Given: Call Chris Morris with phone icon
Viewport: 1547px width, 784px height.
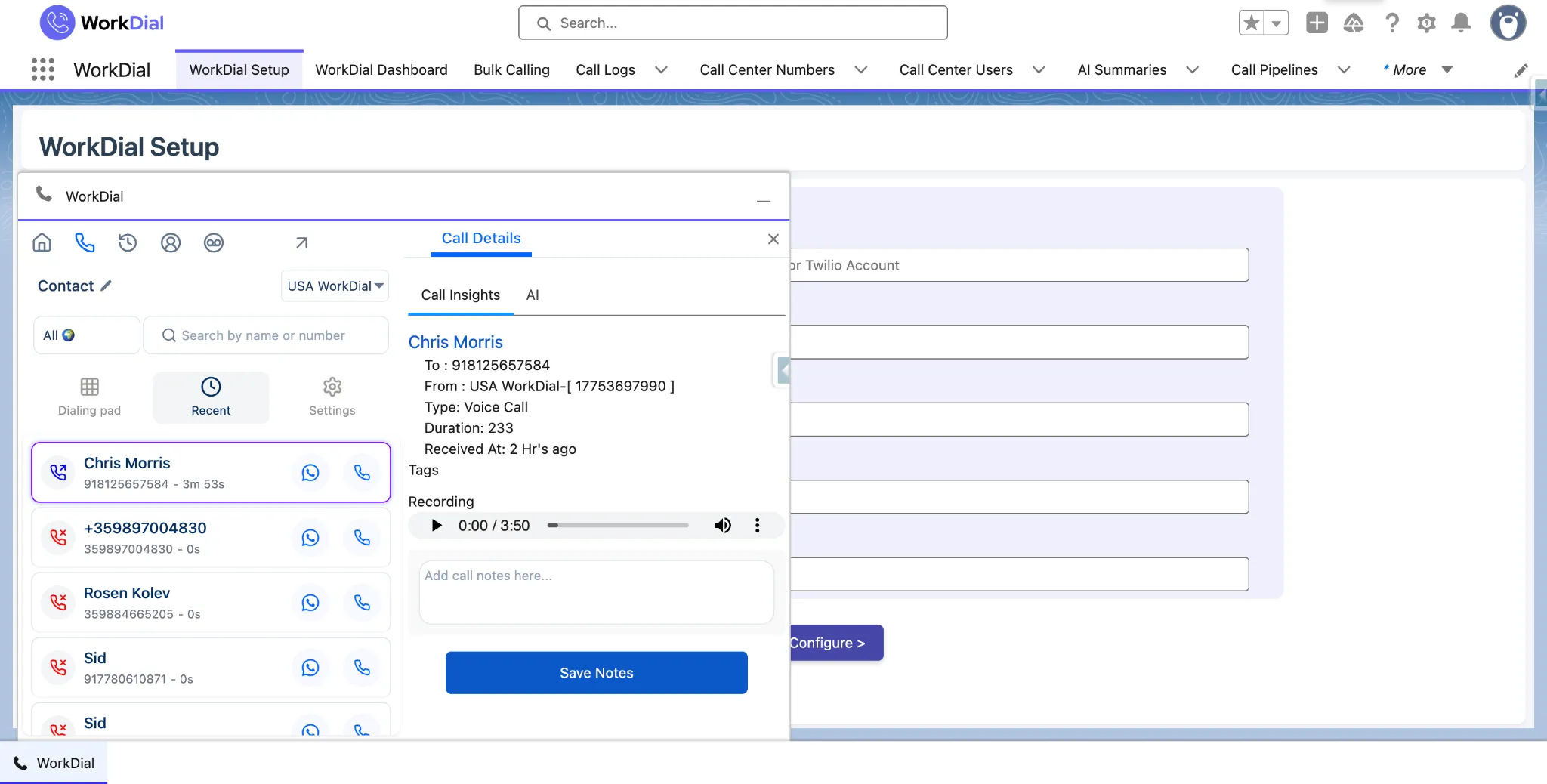Looking at the screenshot, I should (x=362, y=473).
